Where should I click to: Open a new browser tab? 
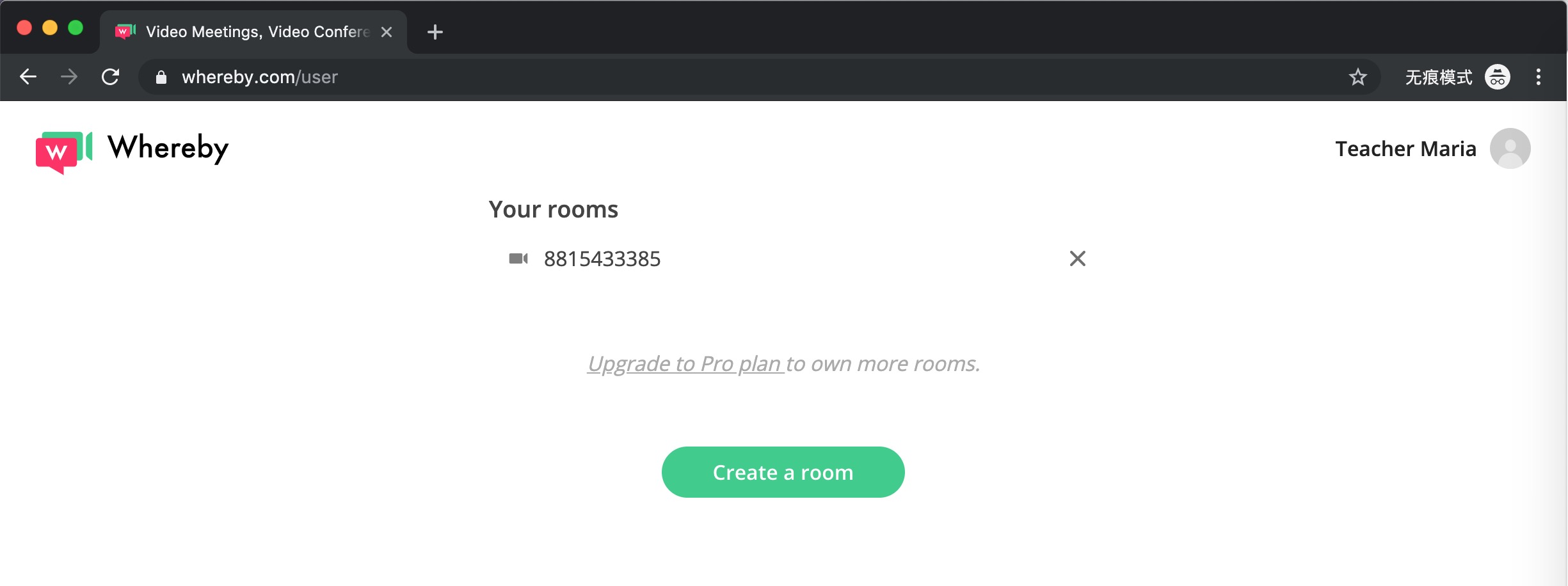coord(435,32)
